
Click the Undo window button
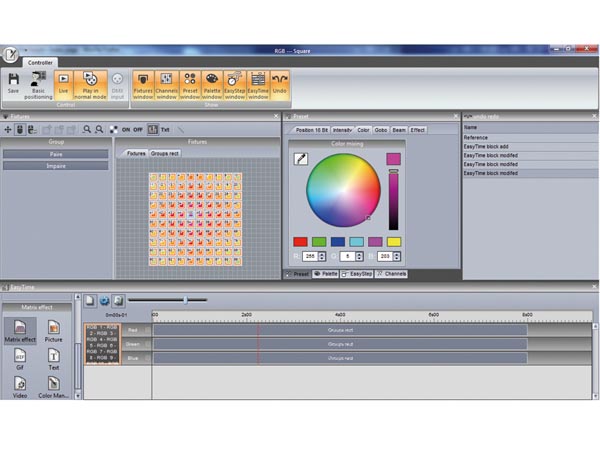point(280,84)
